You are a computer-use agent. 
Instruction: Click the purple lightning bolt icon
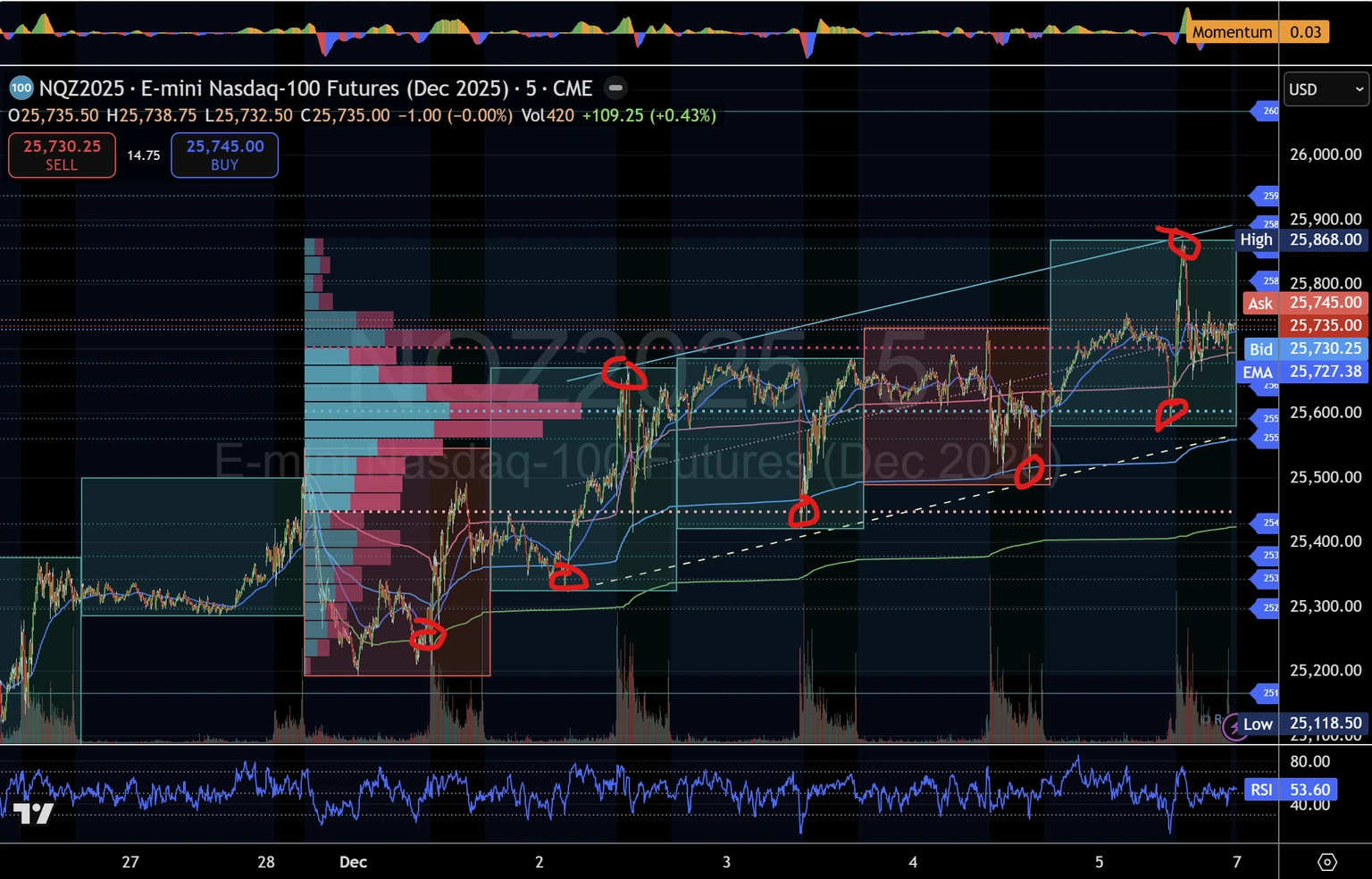(1233, 726)
